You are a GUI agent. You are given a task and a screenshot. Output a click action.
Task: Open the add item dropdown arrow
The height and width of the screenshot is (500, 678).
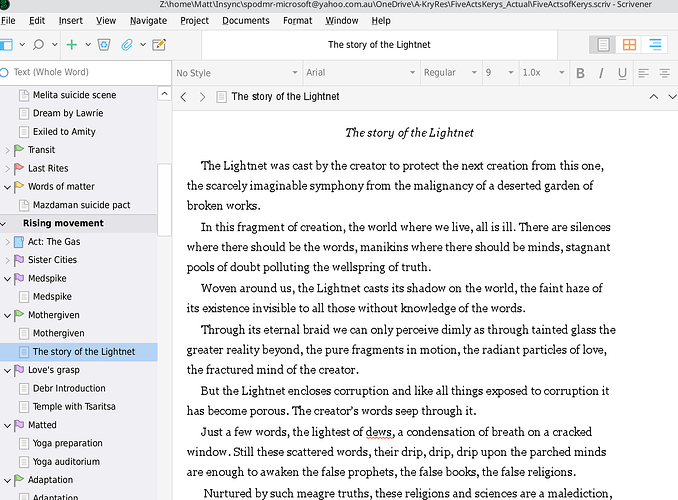[x=88, y=45]
